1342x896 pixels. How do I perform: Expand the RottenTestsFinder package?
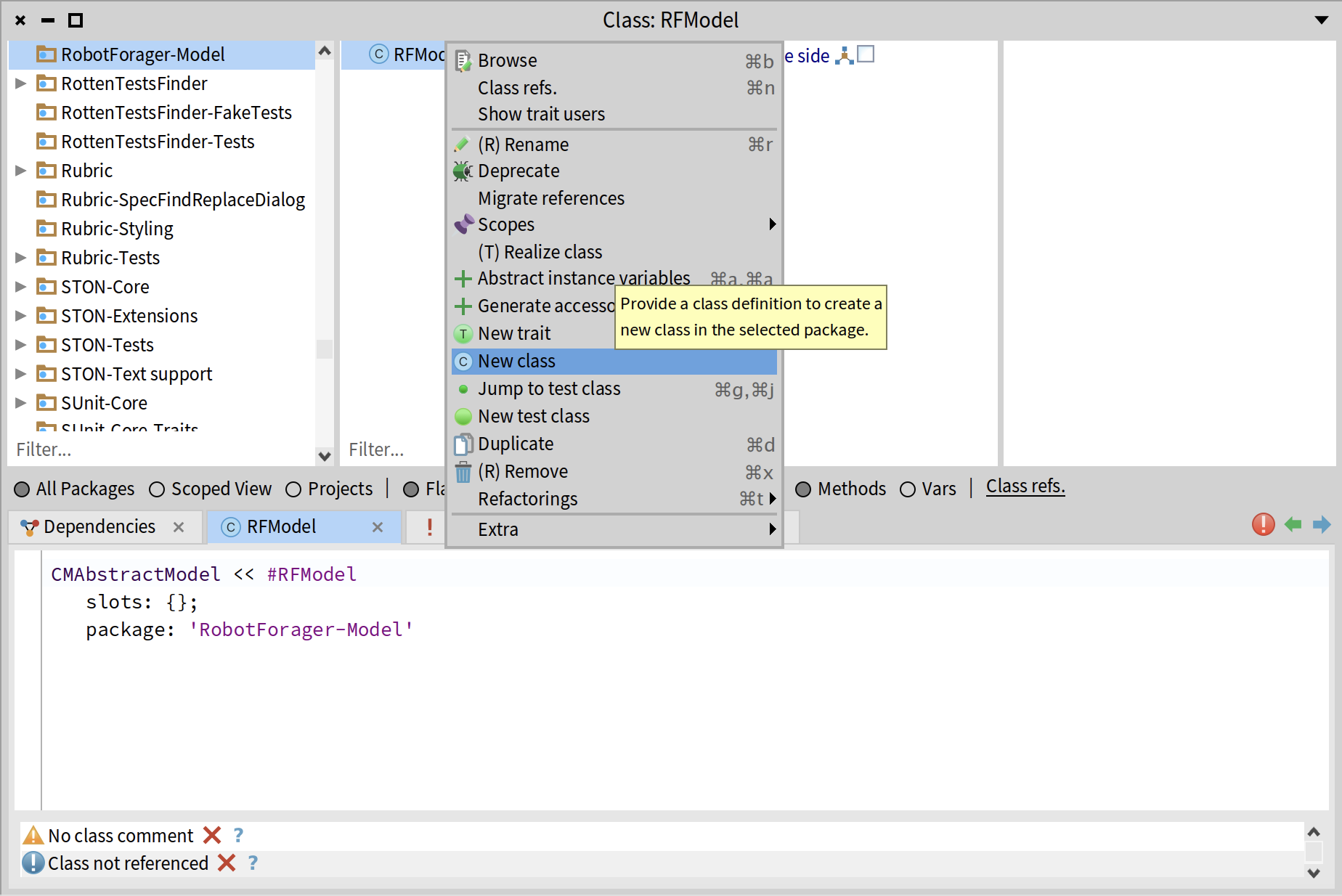click(21, 84)
